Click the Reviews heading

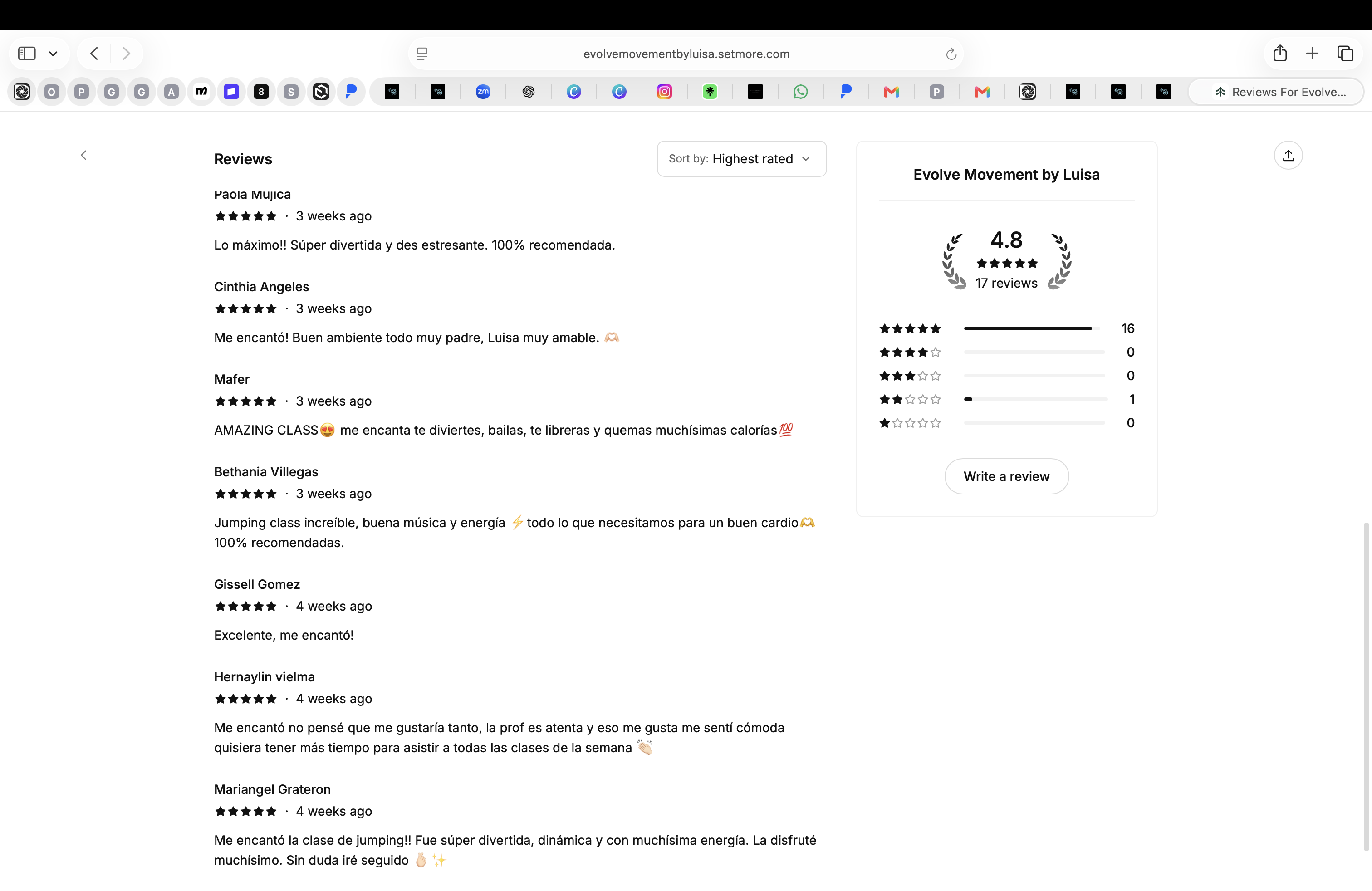243,159
